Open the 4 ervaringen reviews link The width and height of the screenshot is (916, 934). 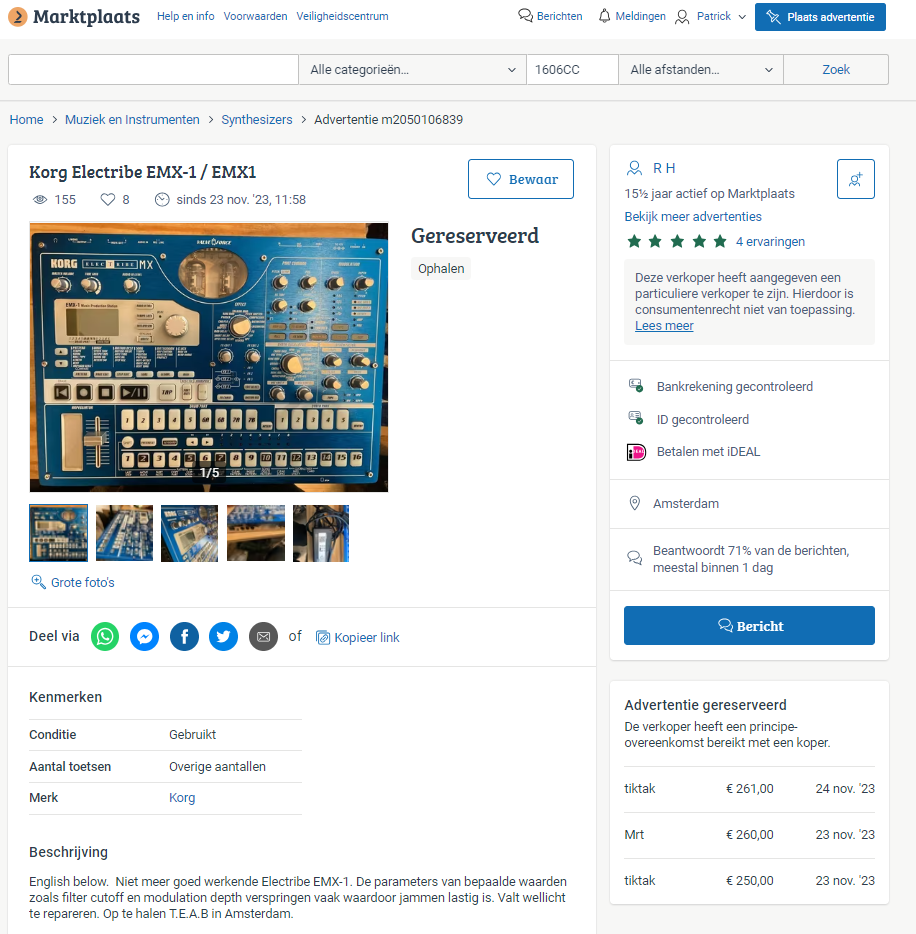770,241
